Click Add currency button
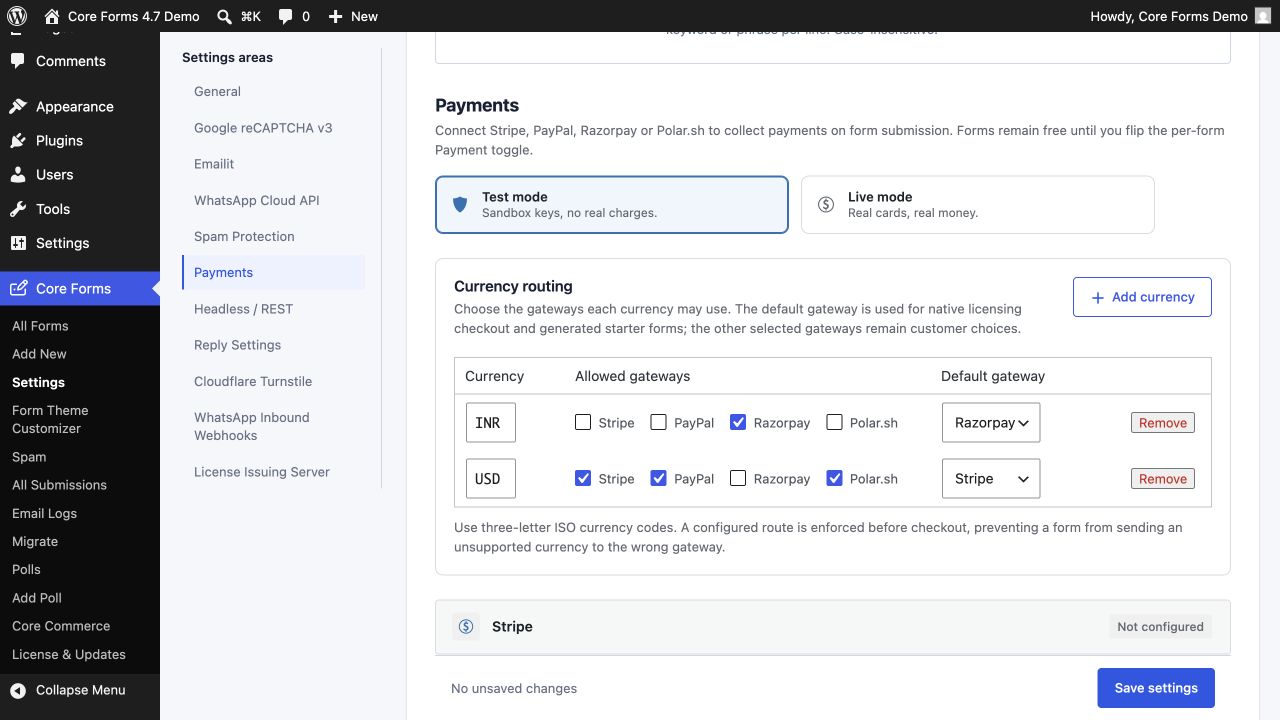Viewport: 1280px width, 720px height. click(1142, 297)
